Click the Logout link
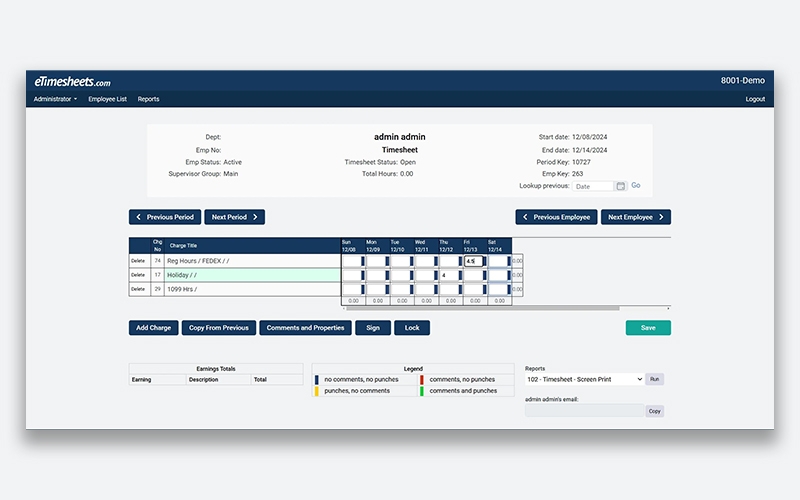The height and width of the screenshot is (500, 800). click(755, 99)
